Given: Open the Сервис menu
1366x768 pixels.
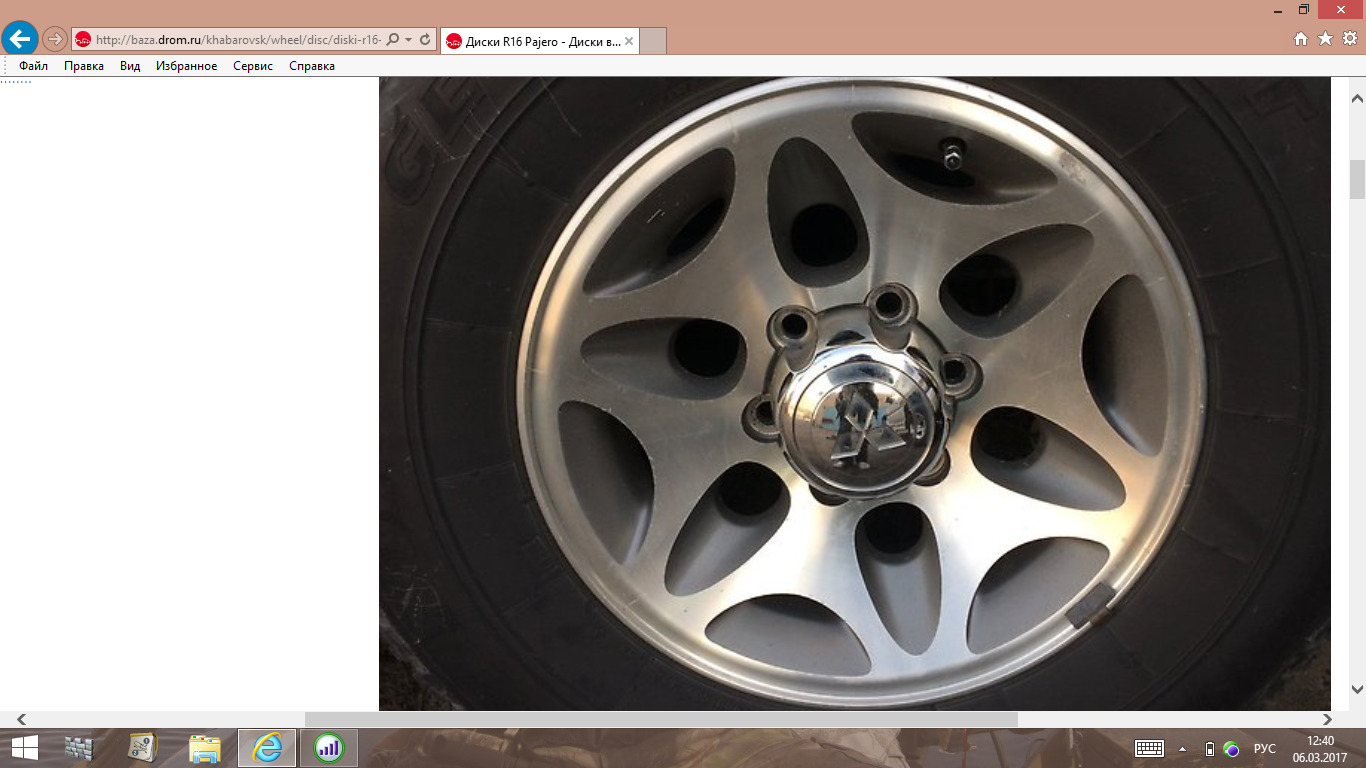Looking at the screenshot, I should (x=253, y=66).
